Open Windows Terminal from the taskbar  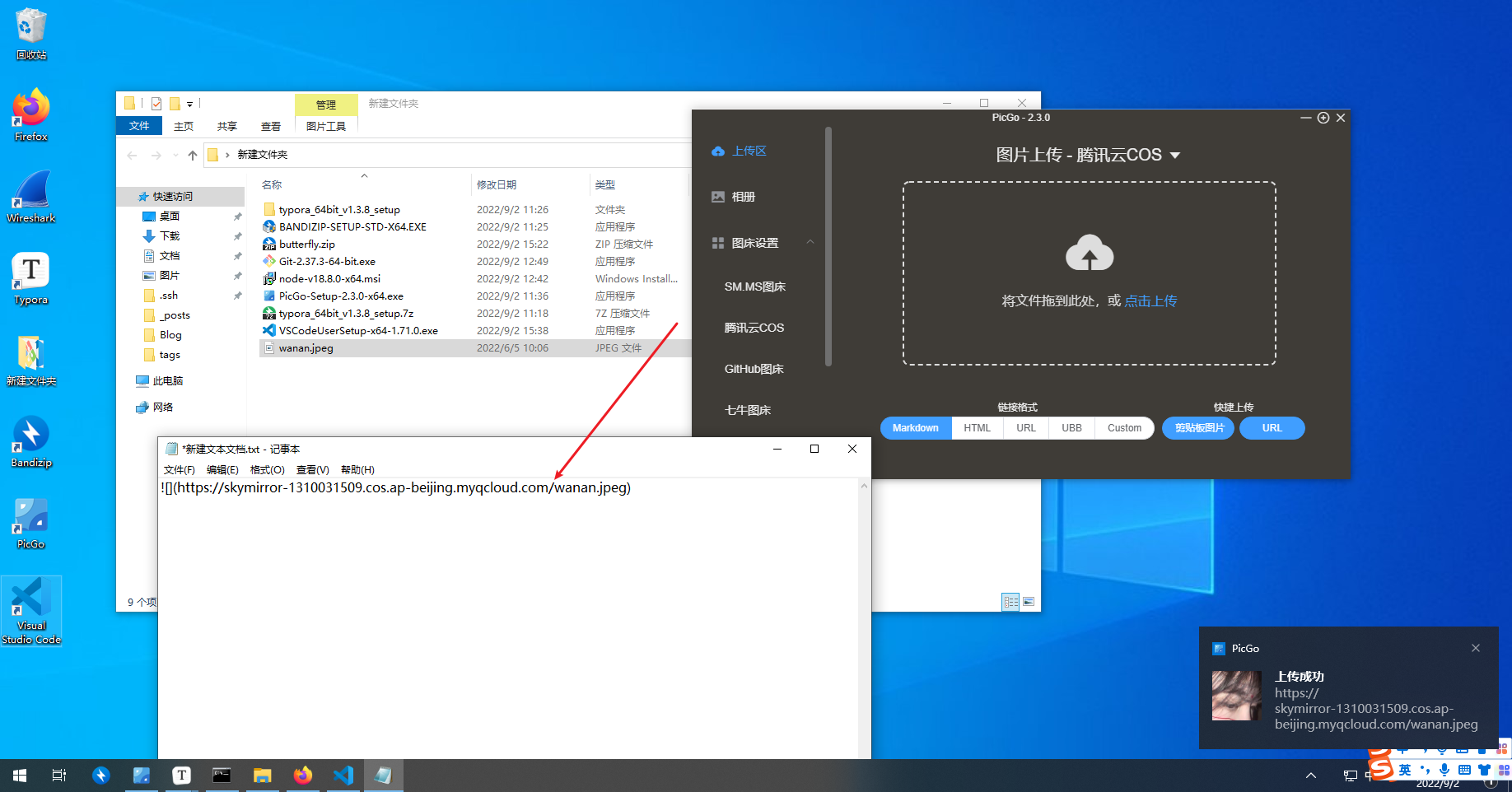pyautogui.click(x=222, y=775)
